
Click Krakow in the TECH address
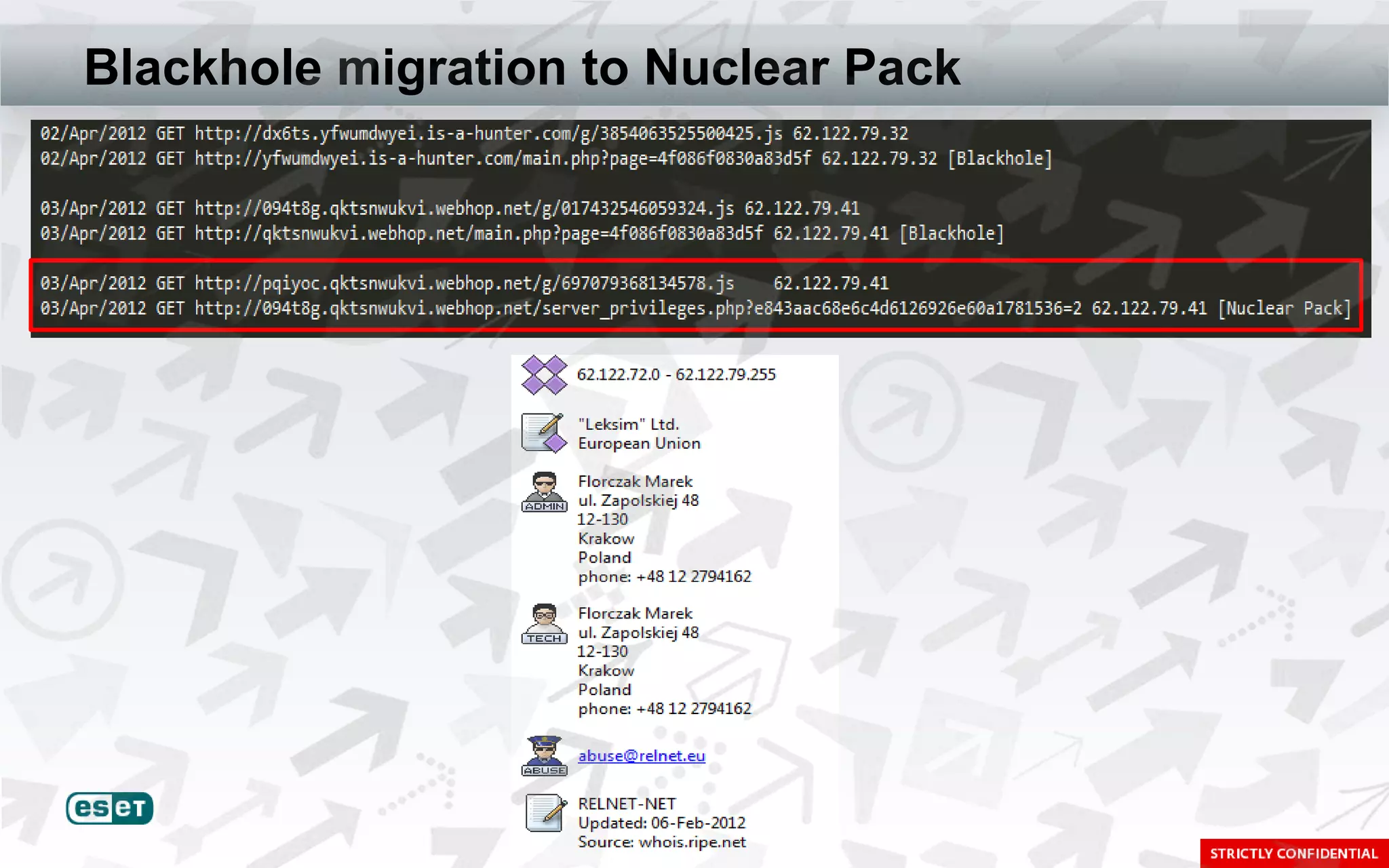click(x=606, y=671)
